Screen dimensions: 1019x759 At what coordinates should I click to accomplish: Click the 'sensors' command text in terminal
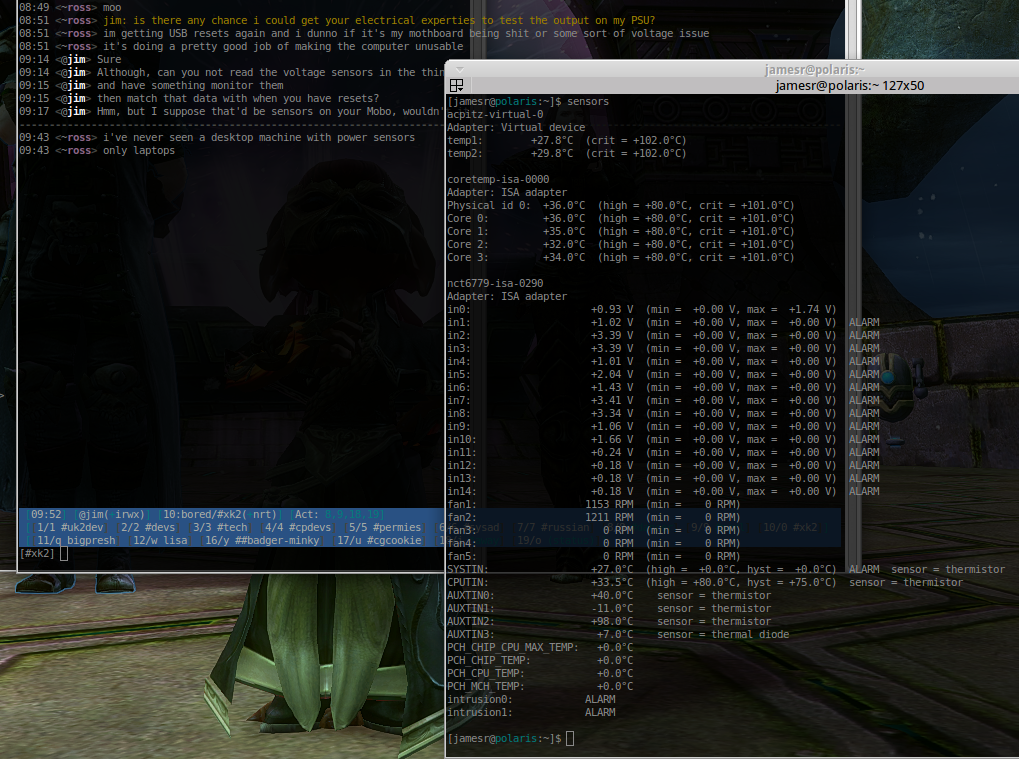587,101
